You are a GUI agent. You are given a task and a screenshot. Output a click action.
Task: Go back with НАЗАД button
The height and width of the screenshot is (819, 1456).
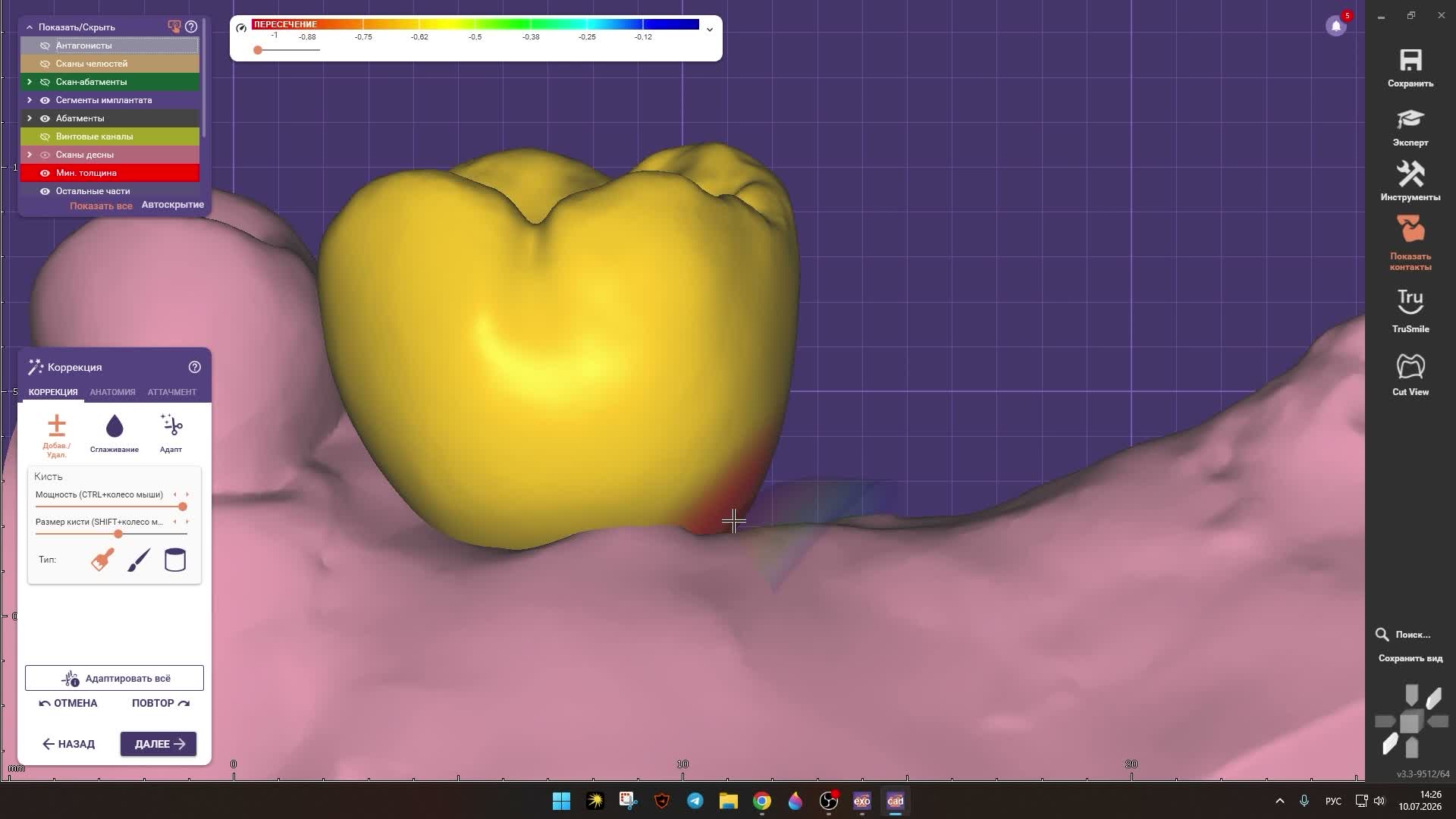[x=69, y=744]
